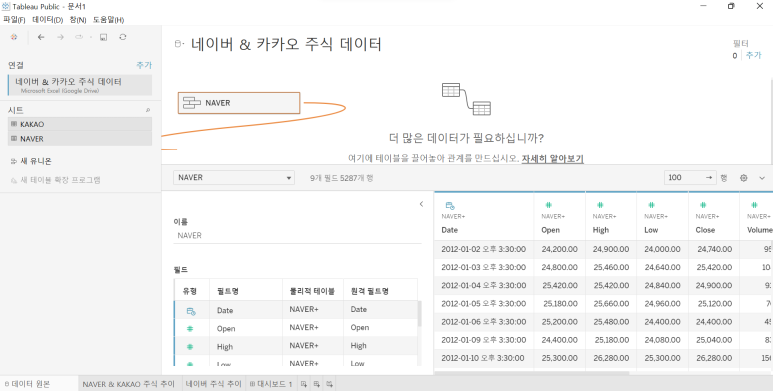Click the new dashboard icon in bottom bar
Viewport: 773px width, 391px height.
click(316, 384)
